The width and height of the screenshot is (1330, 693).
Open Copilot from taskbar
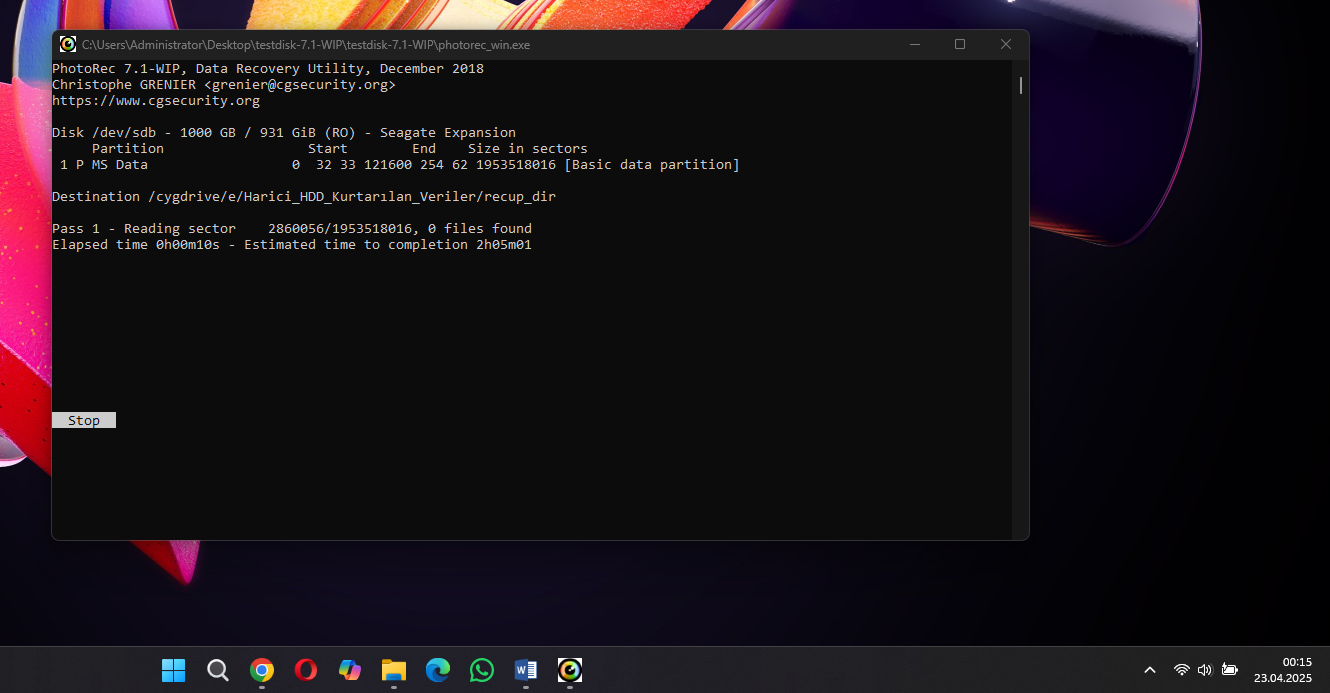(x=350, y=670)
